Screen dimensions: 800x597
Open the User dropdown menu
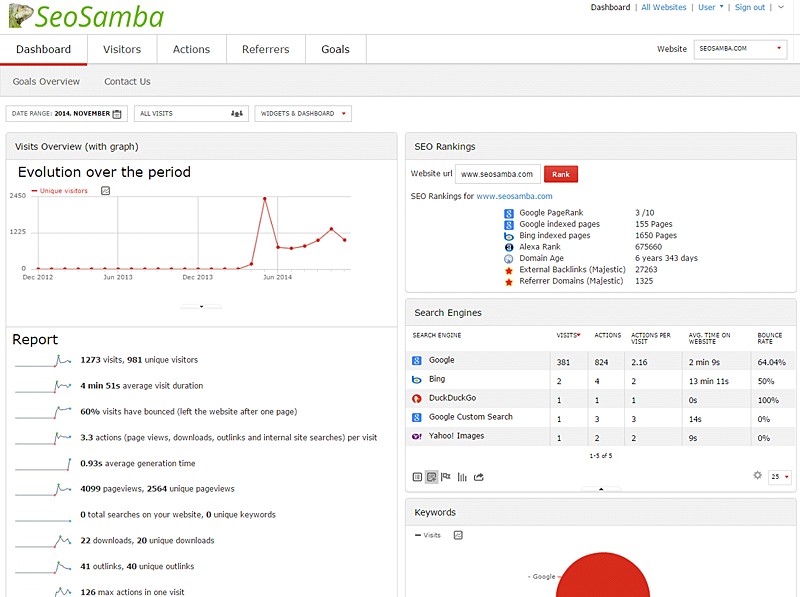(711, 7)
